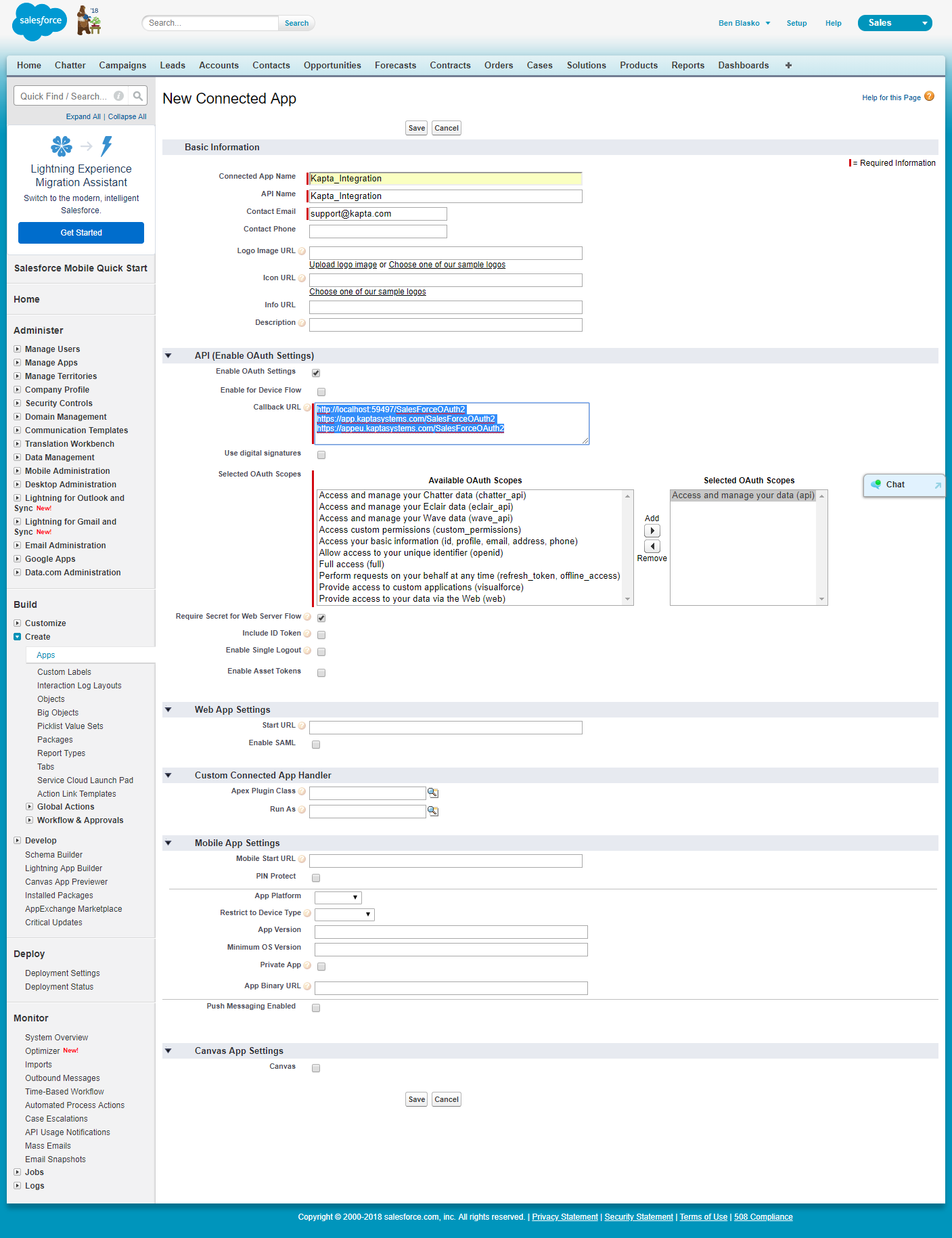
Task: Click the bottom Cancel button
Action: tap(447, 1099)
